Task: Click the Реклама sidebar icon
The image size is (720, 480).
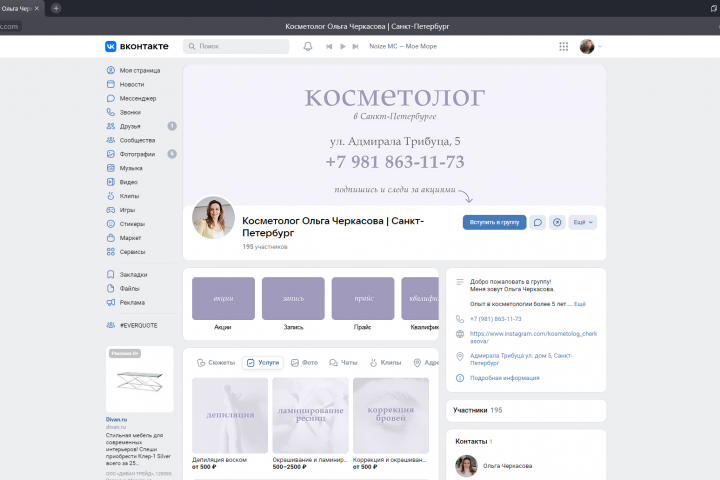Action: click(111, 302)
